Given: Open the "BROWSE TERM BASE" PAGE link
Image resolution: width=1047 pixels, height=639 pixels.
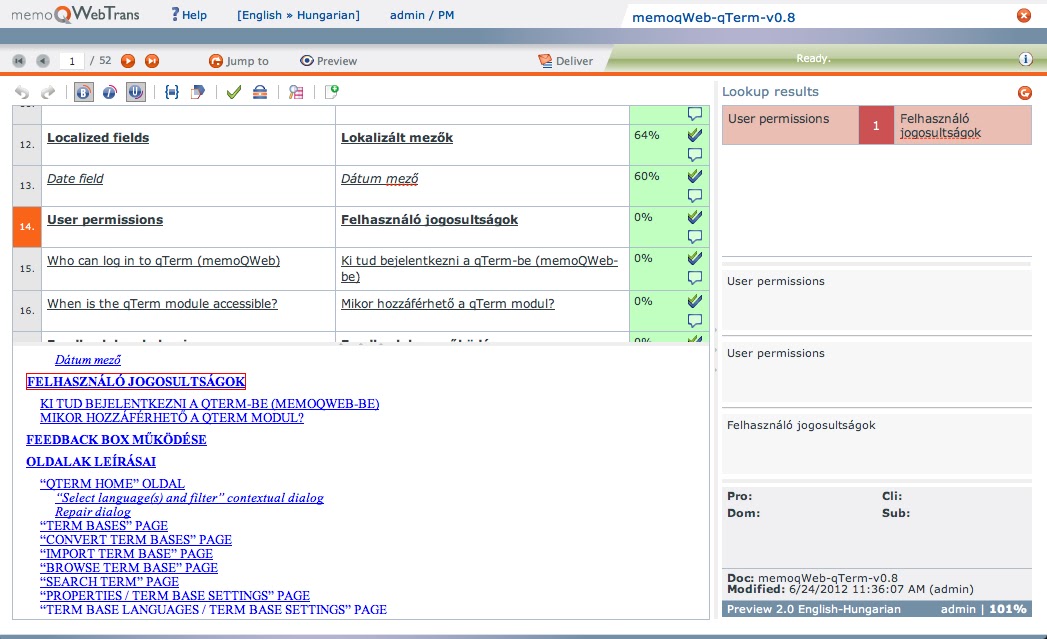Looking at the screenshot, I should click(129, 568).
